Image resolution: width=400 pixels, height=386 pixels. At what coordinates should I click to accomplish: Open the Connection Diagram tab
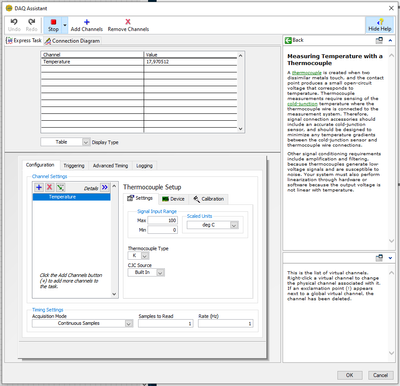(x=72, y=41)
